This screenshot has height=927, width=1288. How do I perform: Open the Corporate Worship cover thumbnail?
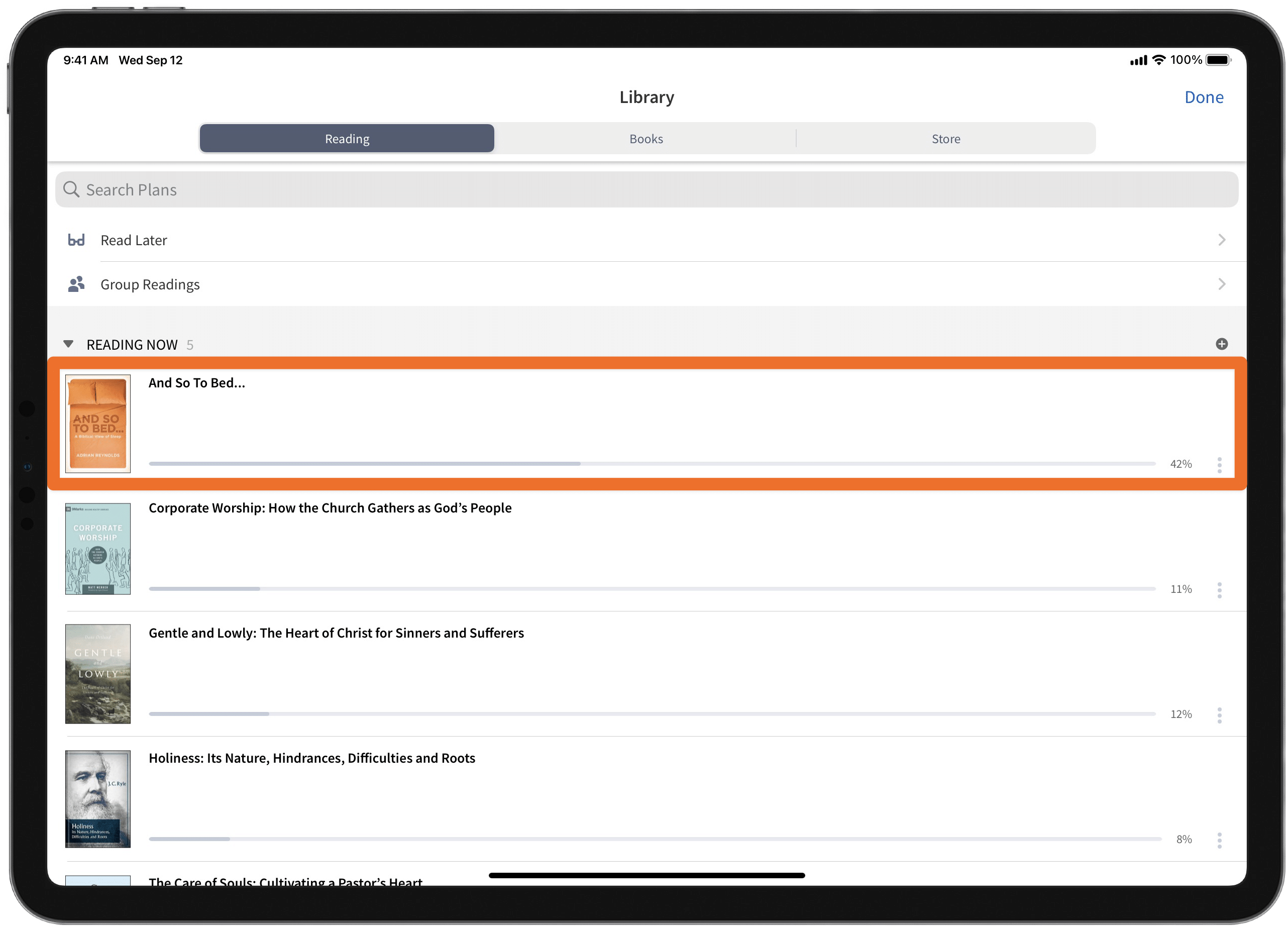click(97, 549)
